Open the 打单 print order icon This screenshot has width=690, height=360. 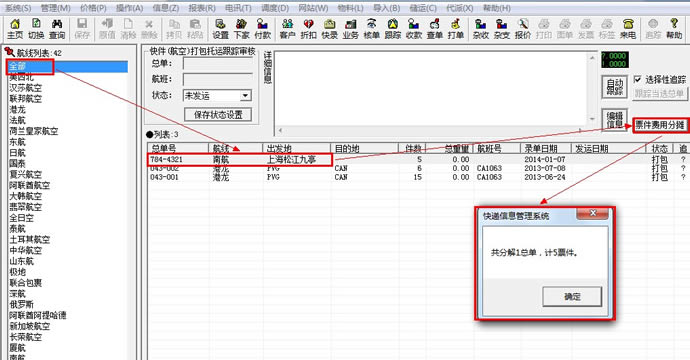click(x=455, y=29)
